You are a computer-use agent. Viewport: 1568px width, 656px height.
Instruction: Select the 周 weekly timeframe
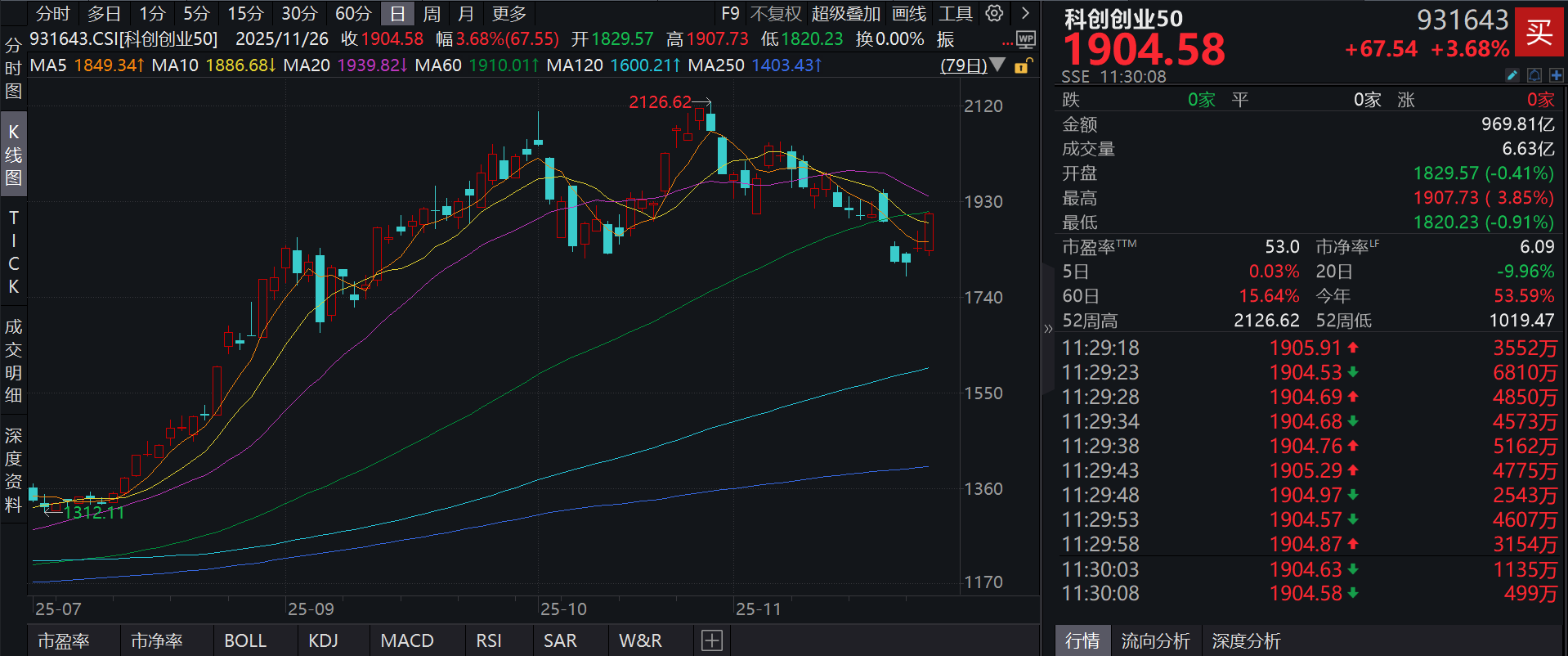(432, 14)
